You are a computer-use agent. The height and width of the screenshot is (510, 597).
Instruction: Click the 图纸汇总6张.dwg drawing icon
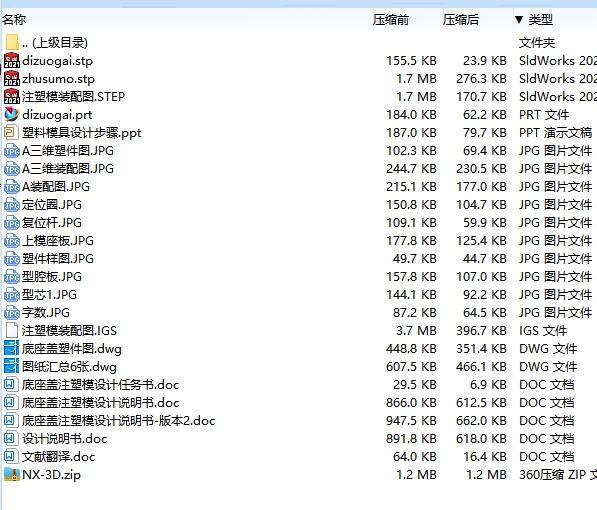coord(11,366)
